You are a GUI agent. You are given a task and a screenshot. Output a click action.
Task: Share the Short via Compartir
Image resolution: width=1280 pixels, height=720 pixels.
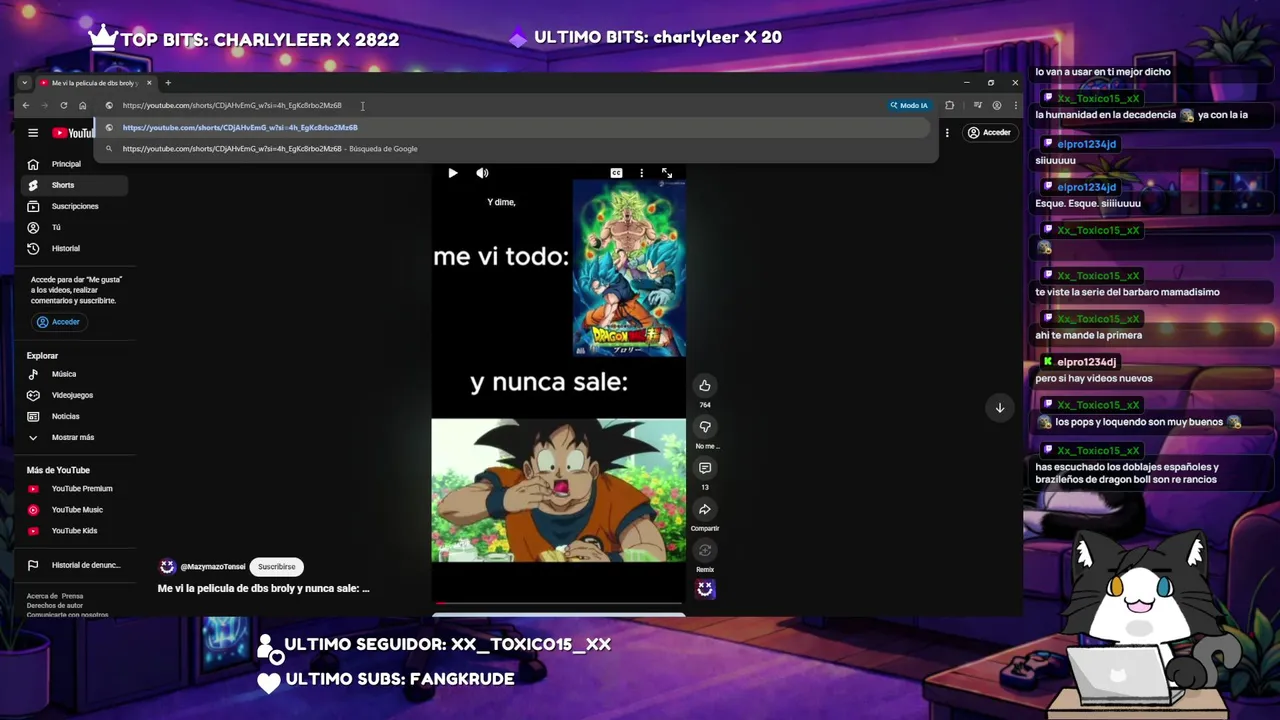(705, 510)
